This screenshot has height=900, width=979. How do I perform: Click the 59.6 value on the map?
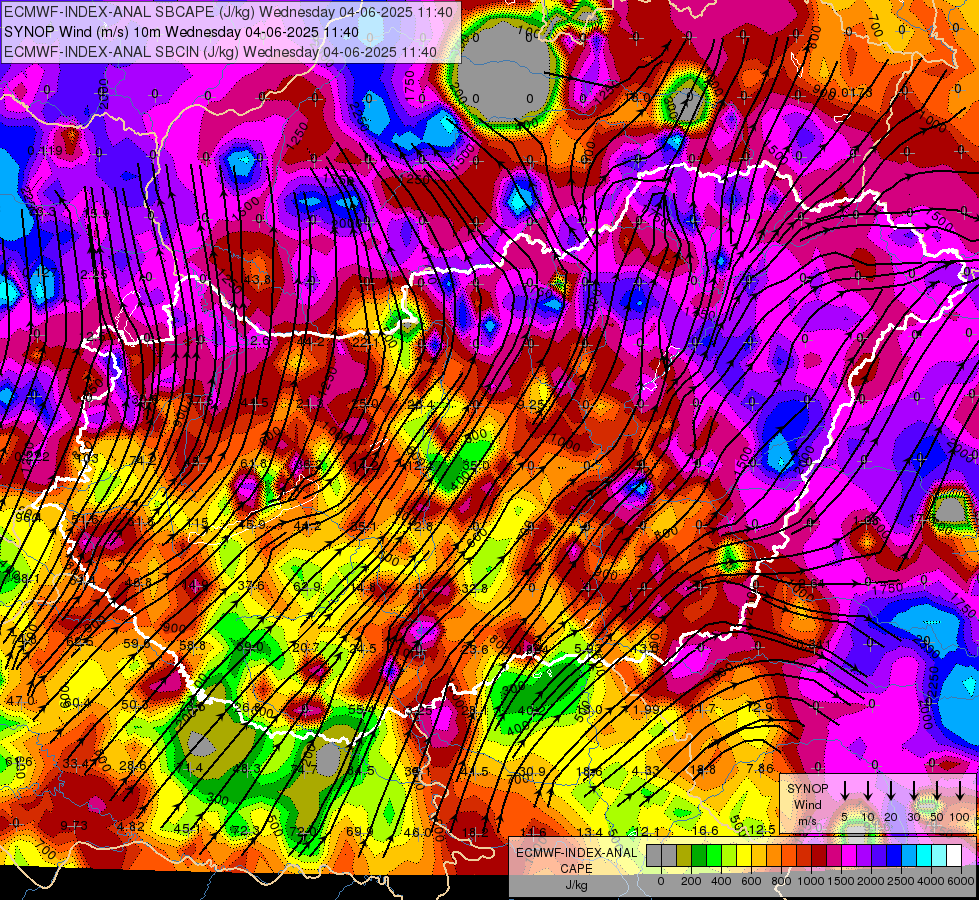(x=137, y=644)
